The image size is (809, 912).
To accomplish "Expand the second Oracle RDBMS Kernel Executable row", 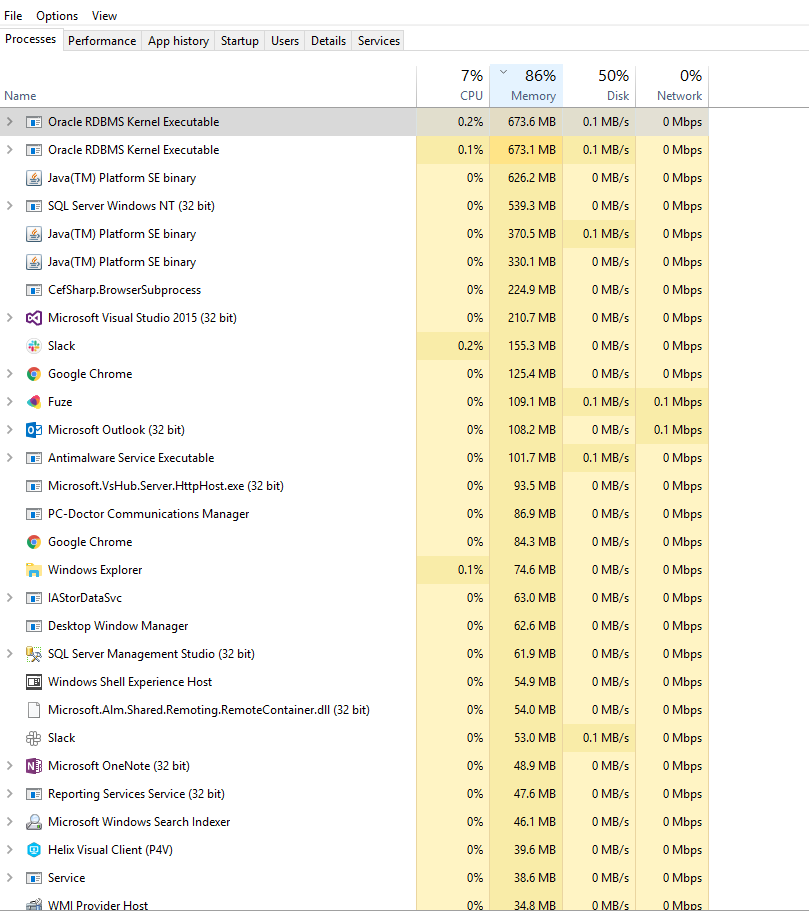I will coord(9,149).
